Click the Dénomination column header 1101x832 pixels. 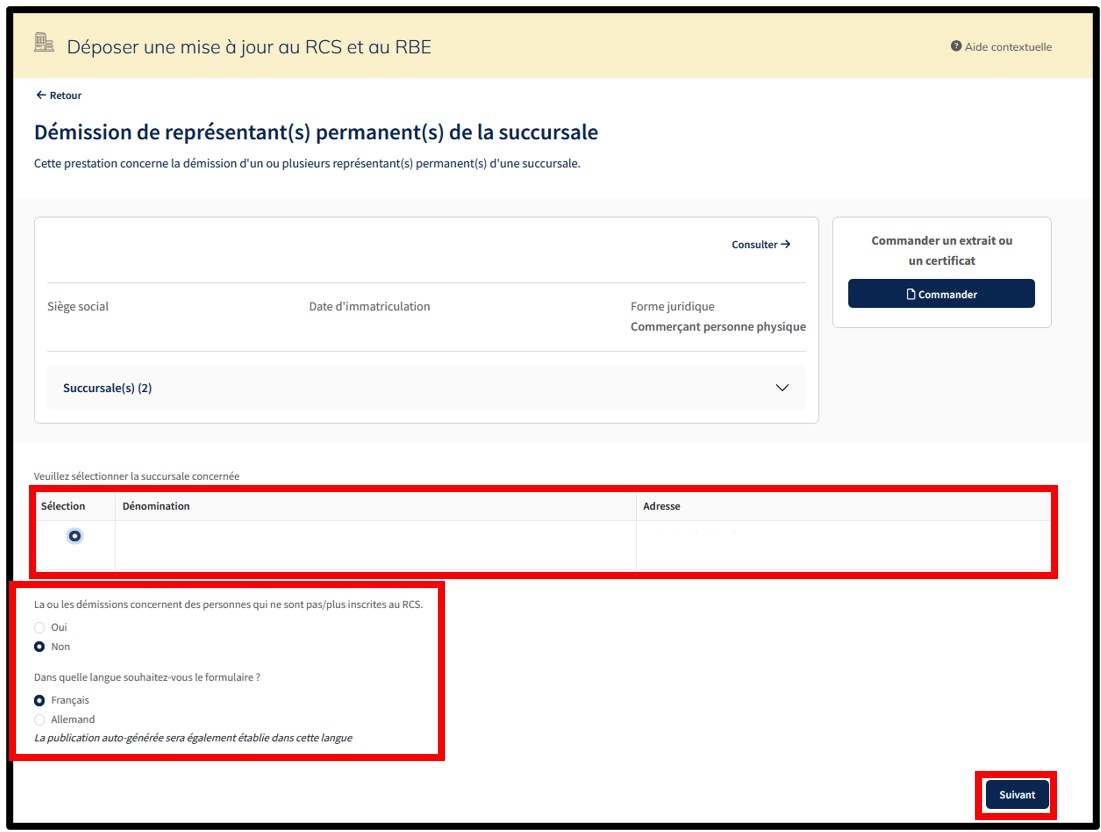click(x=156, y=506)
